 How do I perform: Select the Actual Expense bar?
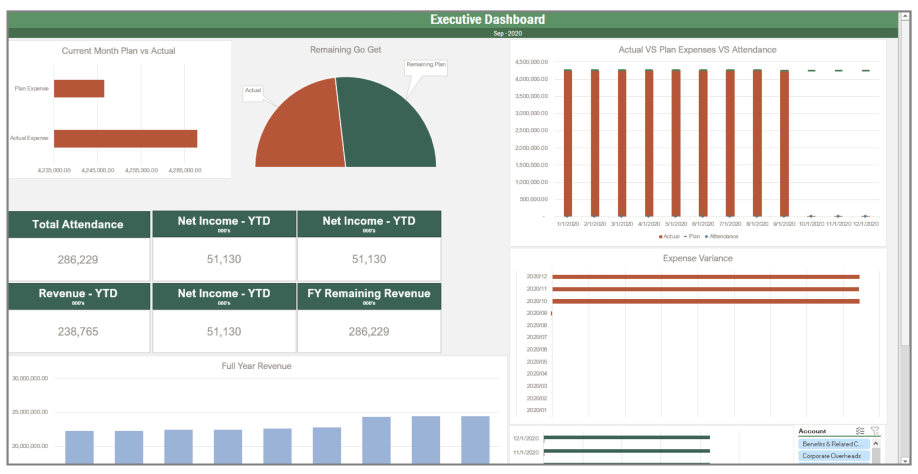[x=125, y=138]
